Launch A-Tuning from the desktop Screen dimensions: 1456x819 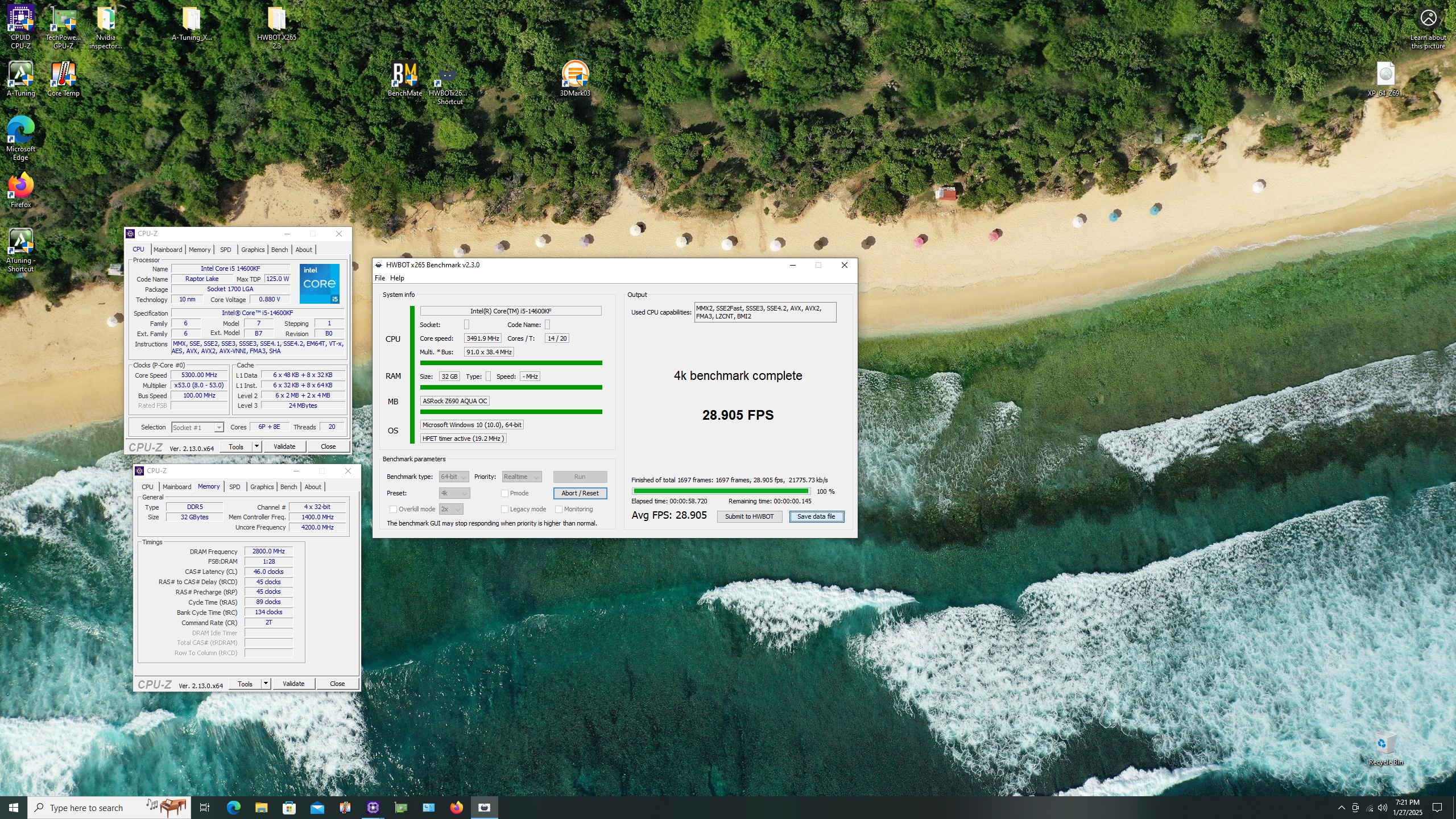(x=20, y=78)
